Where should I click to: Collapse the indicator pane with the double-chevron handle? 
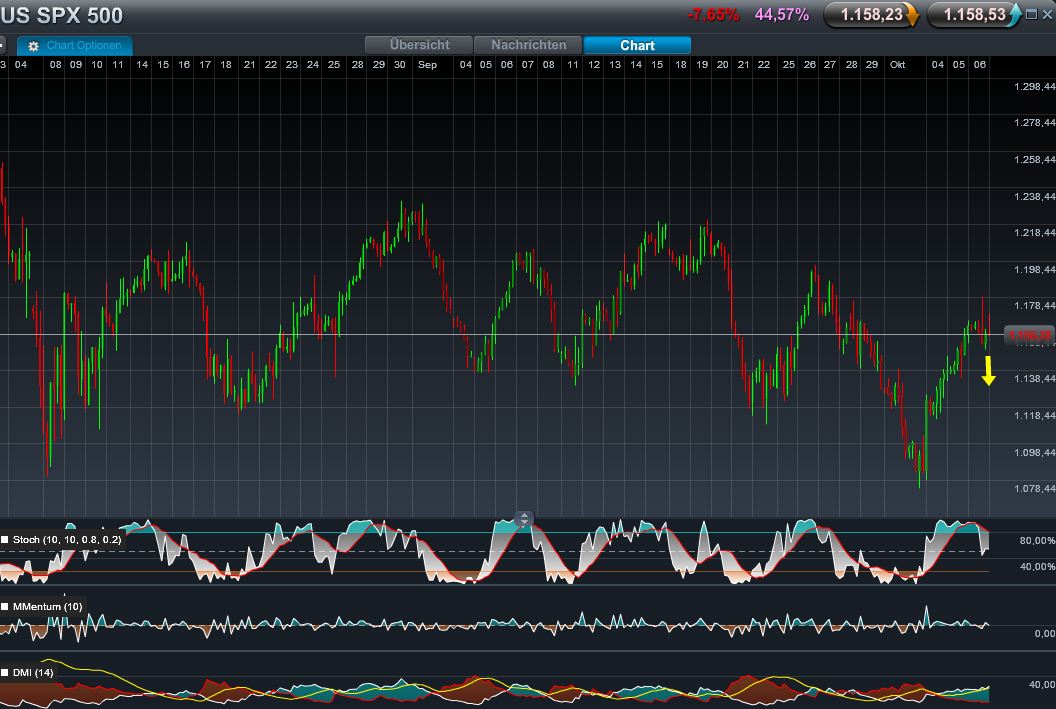point(523,518)
